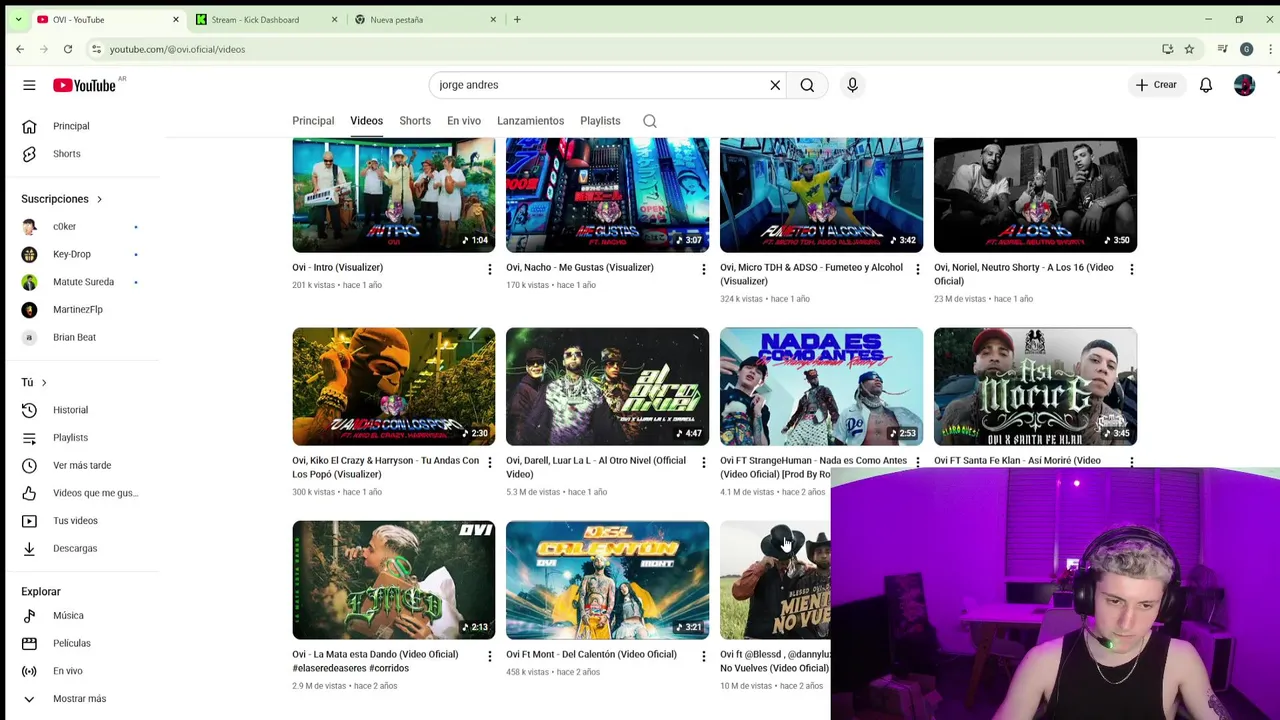Click the install app icon in address bar

1167,49
